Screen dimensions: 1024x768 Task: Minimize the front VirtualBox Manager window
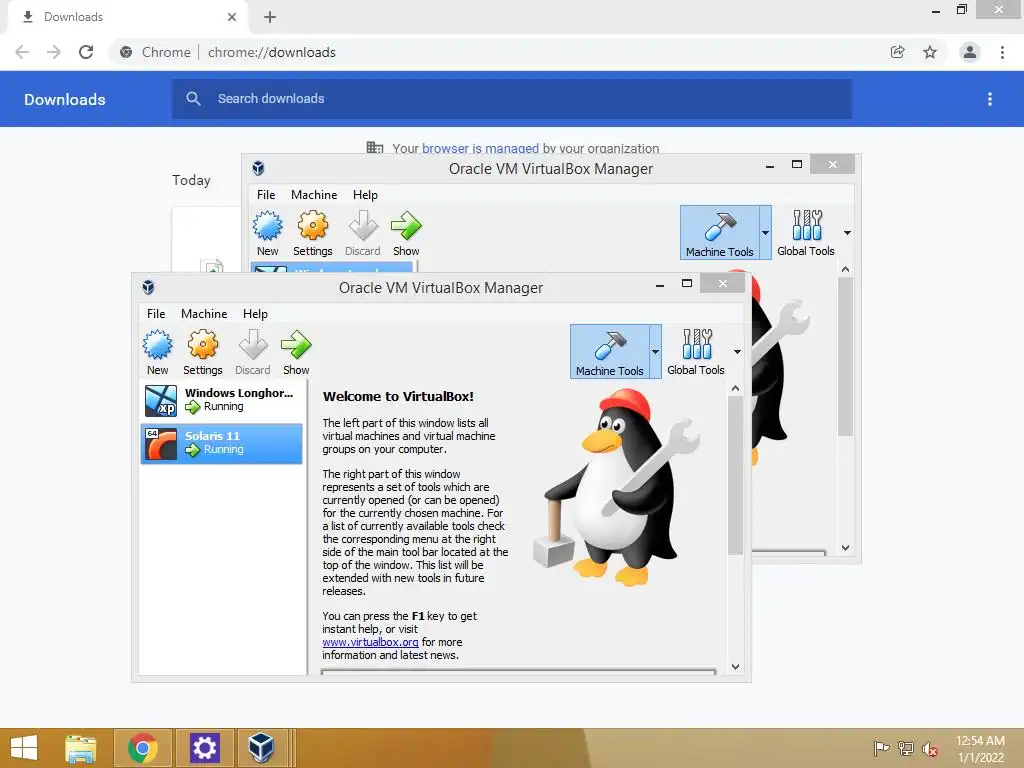[660, 284]
